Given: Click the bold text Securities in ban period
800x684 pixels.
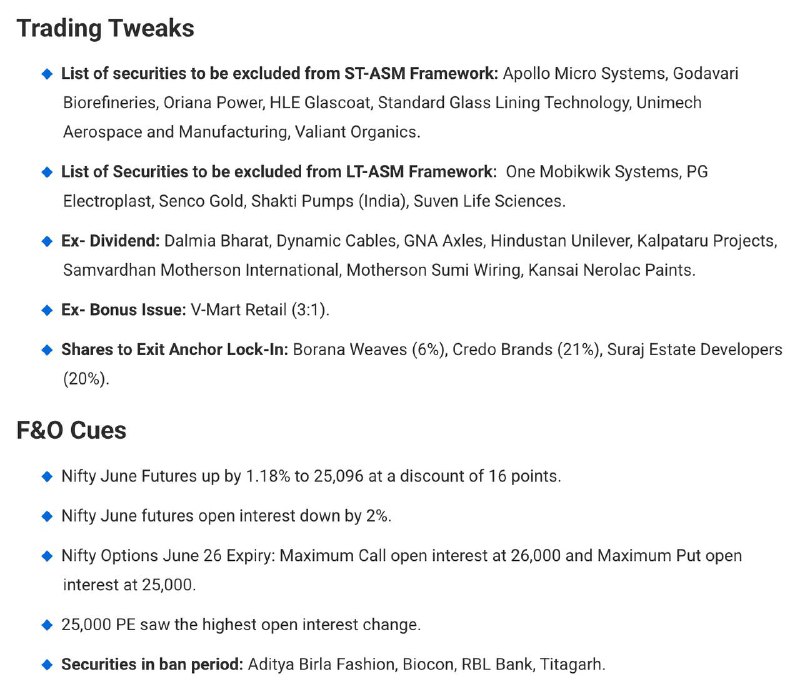Looking at the screenshot, I should click(x=153, y=664).
